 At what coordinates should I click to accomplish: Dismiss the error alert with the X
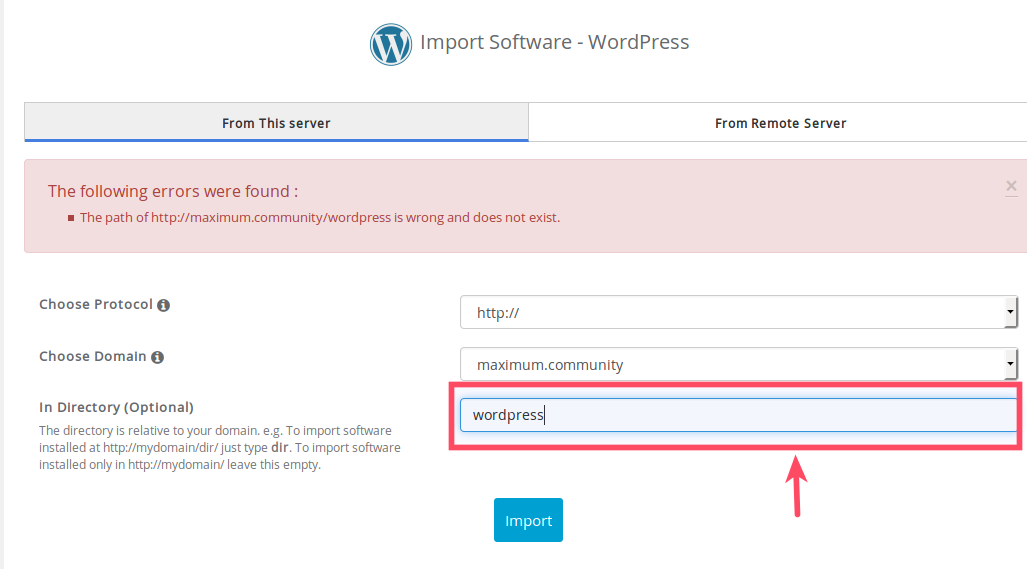click(x=1011, y=186)
